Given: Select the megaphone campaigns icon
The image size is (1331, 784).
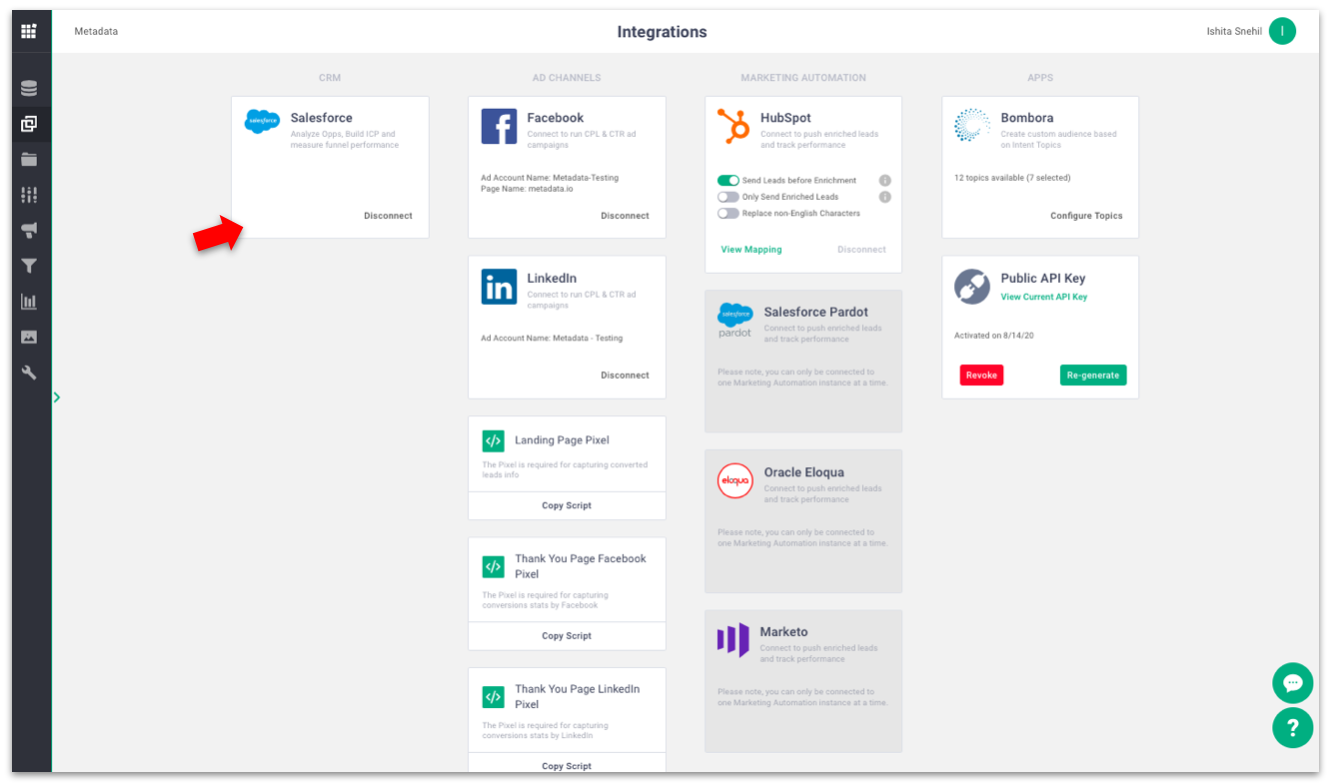Looking at the screenshot, I should [29, 231].
